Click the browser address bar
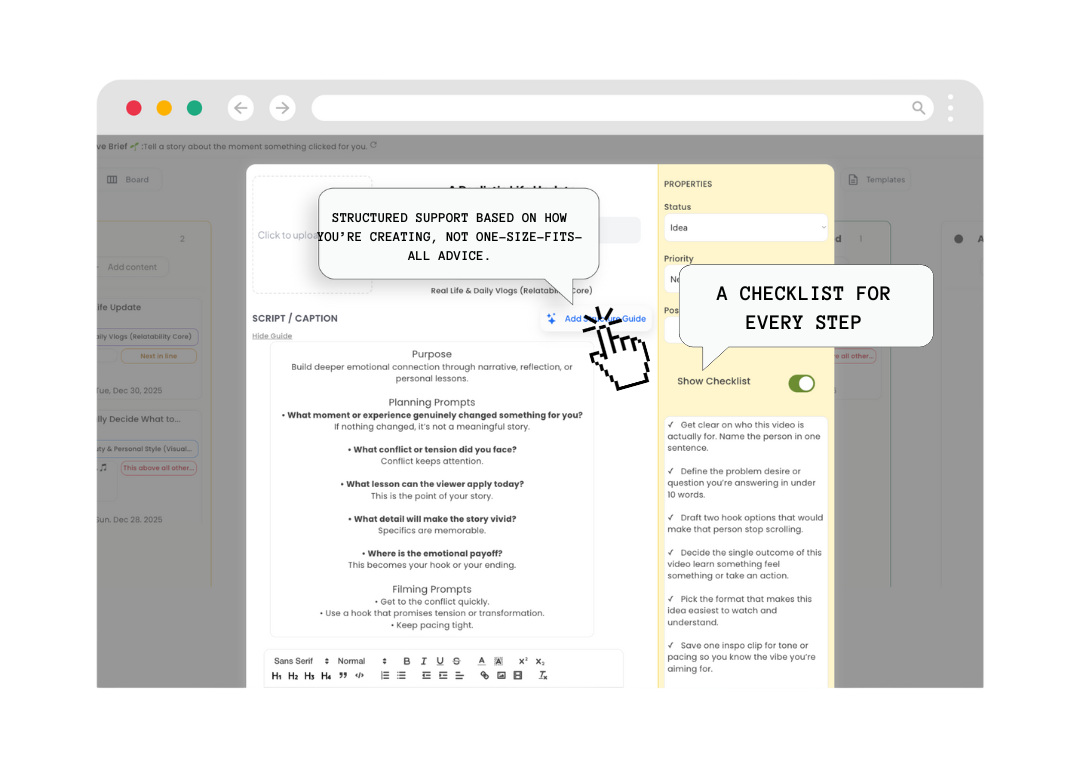 623,108
